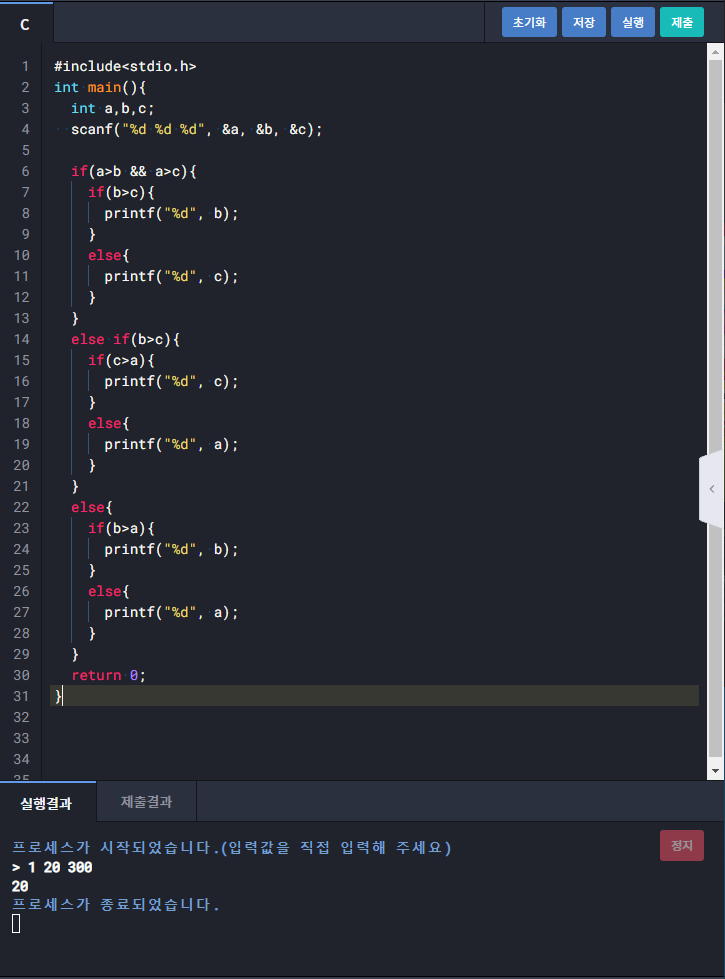Click the printf line 27 printing a
725x979 pixels.
tap(171, 612)
